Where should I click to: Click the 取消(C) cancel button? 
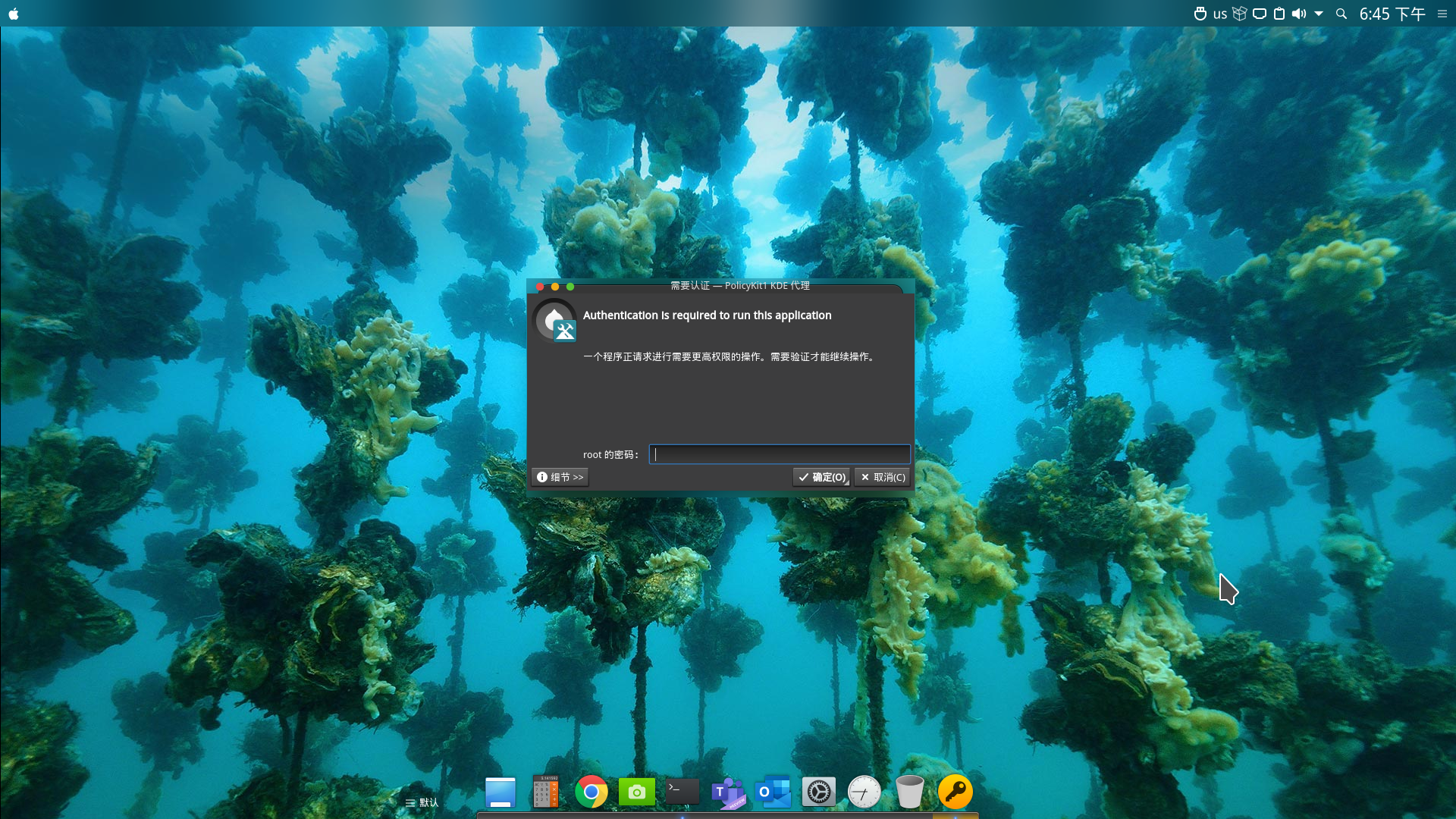point(883,477)
